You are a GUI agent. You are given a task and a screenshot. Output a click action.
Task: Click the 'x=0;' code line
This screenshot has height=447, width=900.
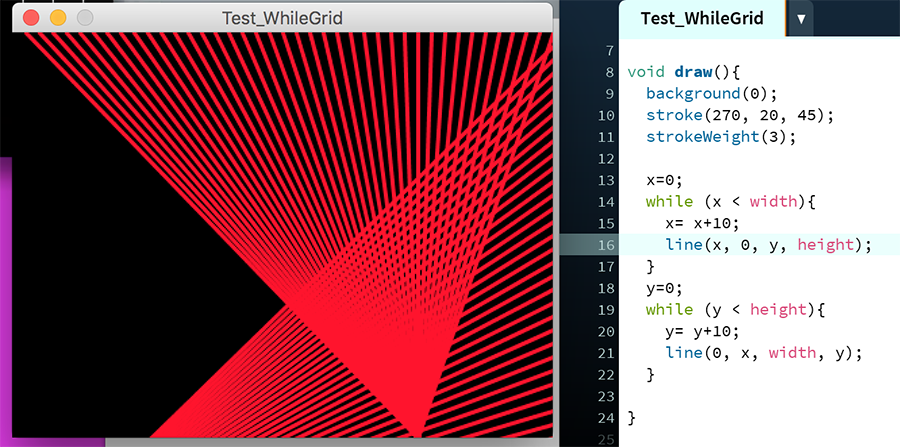664,180
